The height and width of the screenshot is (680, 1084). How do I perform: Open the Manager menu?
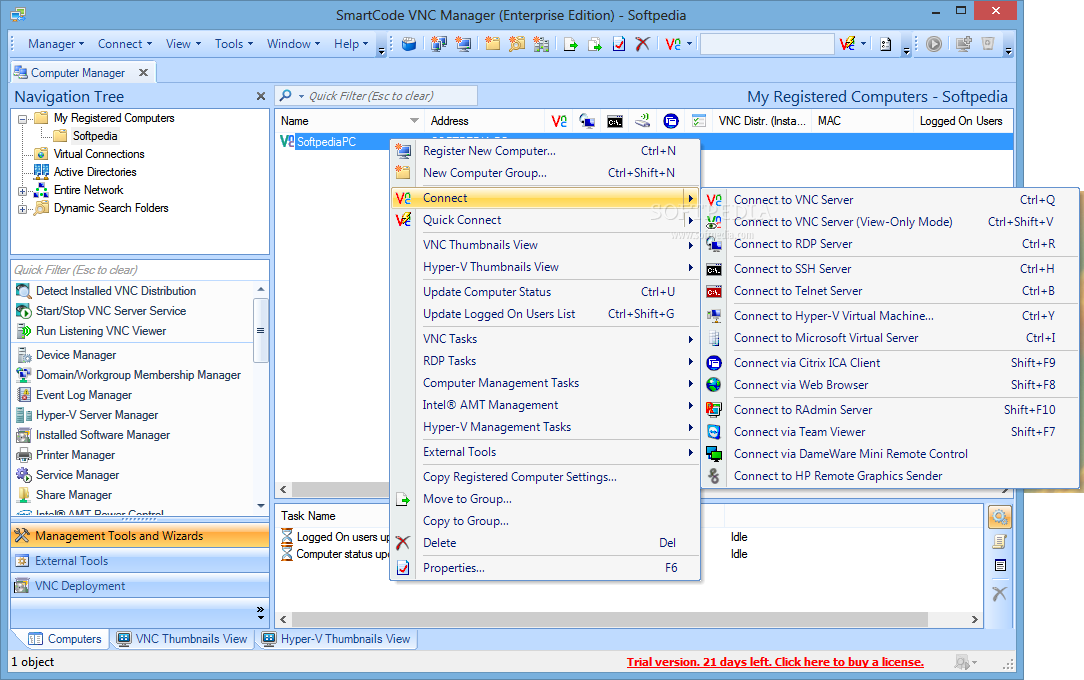[x=55, y=44]
